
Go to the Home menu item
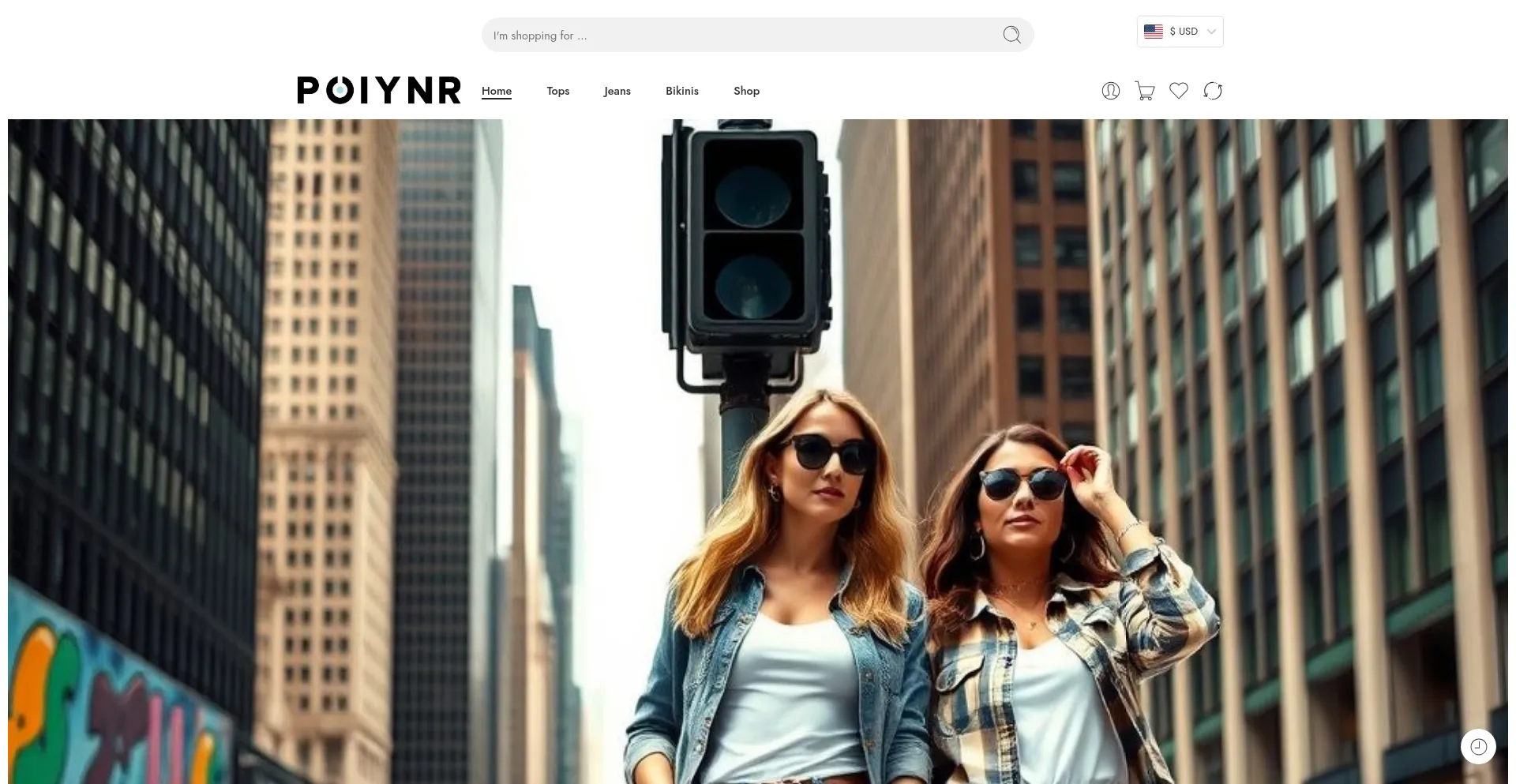pyautogui.click(x=496, y=91)
